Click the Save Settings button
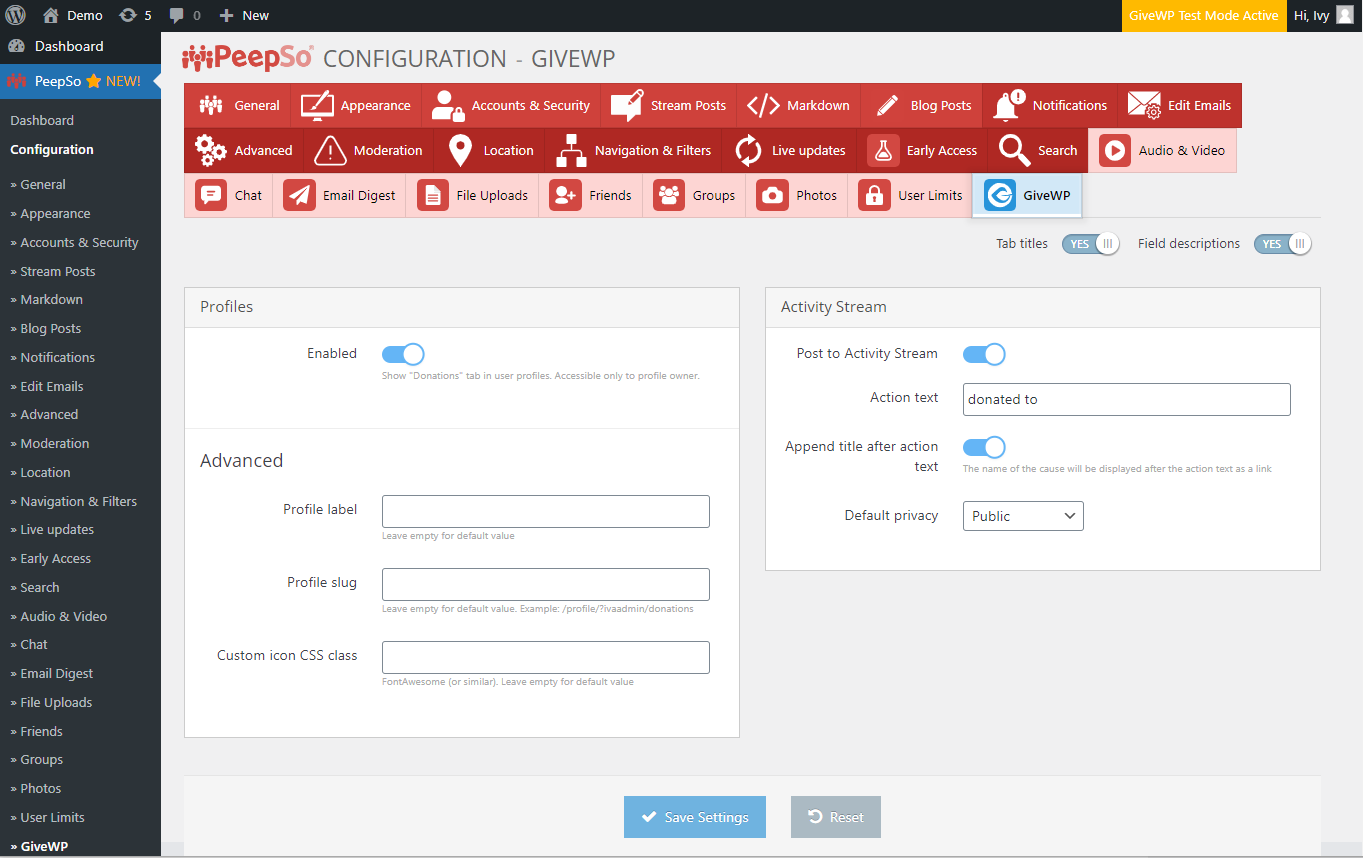 (695, 817)
